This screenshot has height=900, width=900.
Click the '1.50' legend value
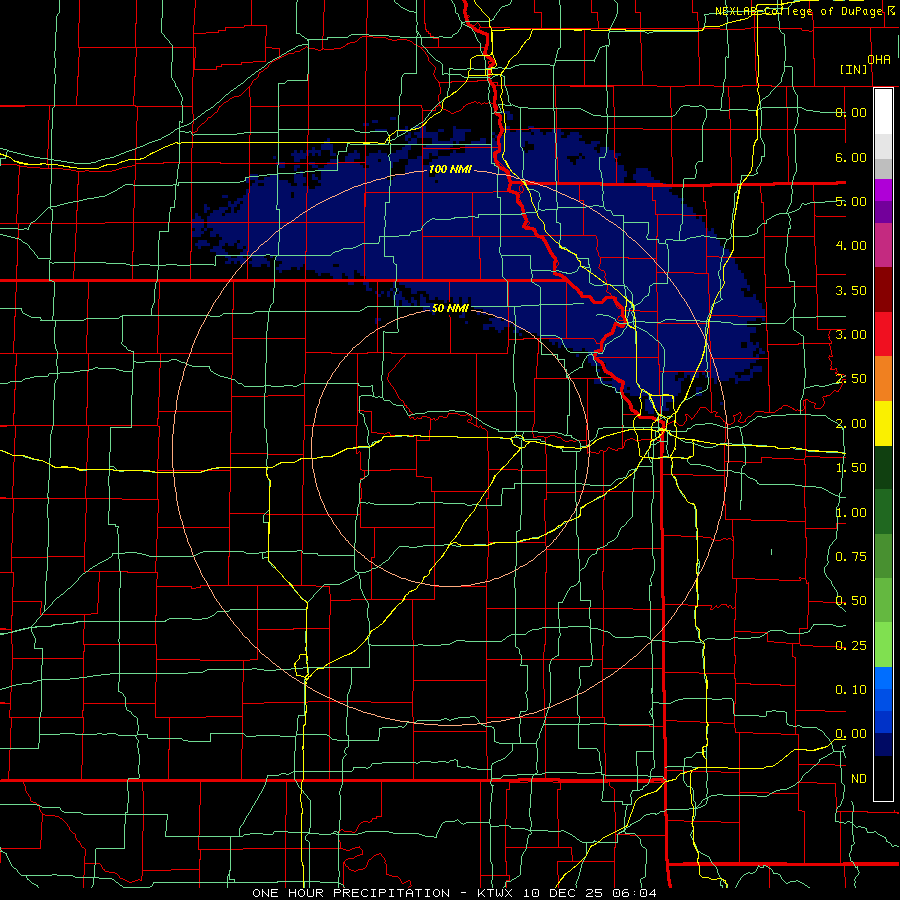click(851, 468)
